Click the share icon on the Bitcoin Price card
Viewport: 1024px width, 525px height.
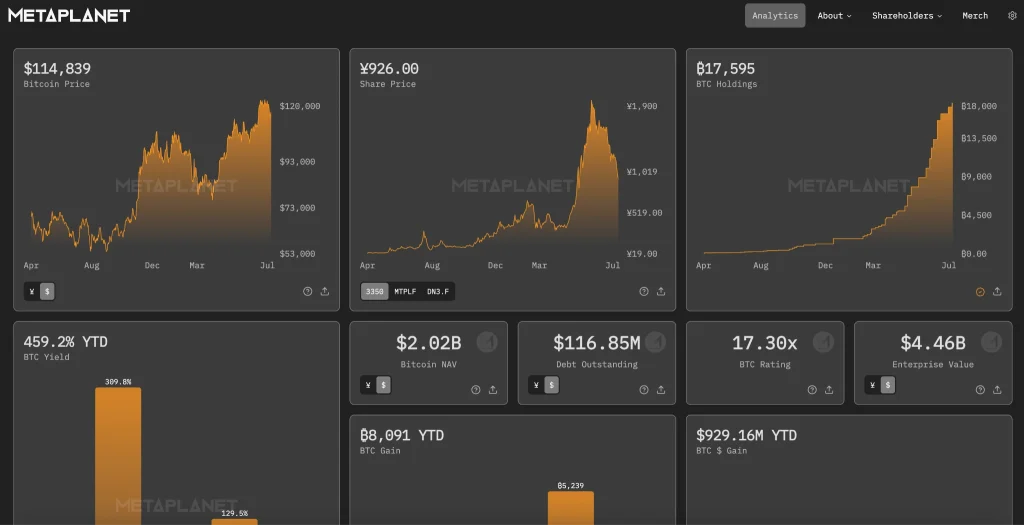(325, 292)
